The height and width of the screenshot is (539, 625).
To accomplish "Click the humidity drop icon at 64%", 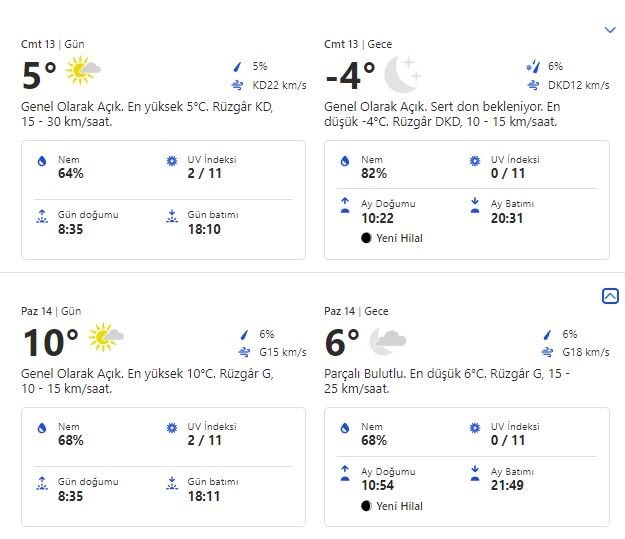I will (x=41, y=160).
